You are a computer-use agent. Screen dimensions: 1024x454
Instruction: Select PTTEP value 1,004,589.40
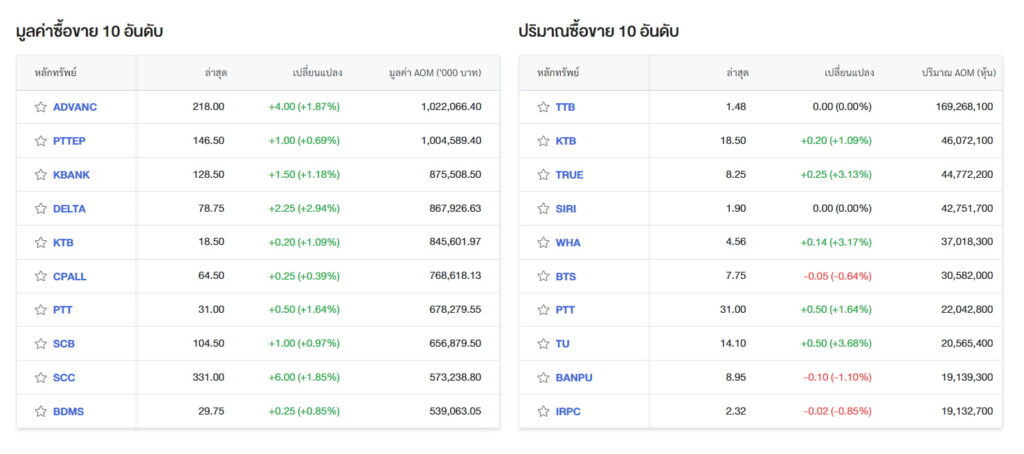tap(451, 141)
